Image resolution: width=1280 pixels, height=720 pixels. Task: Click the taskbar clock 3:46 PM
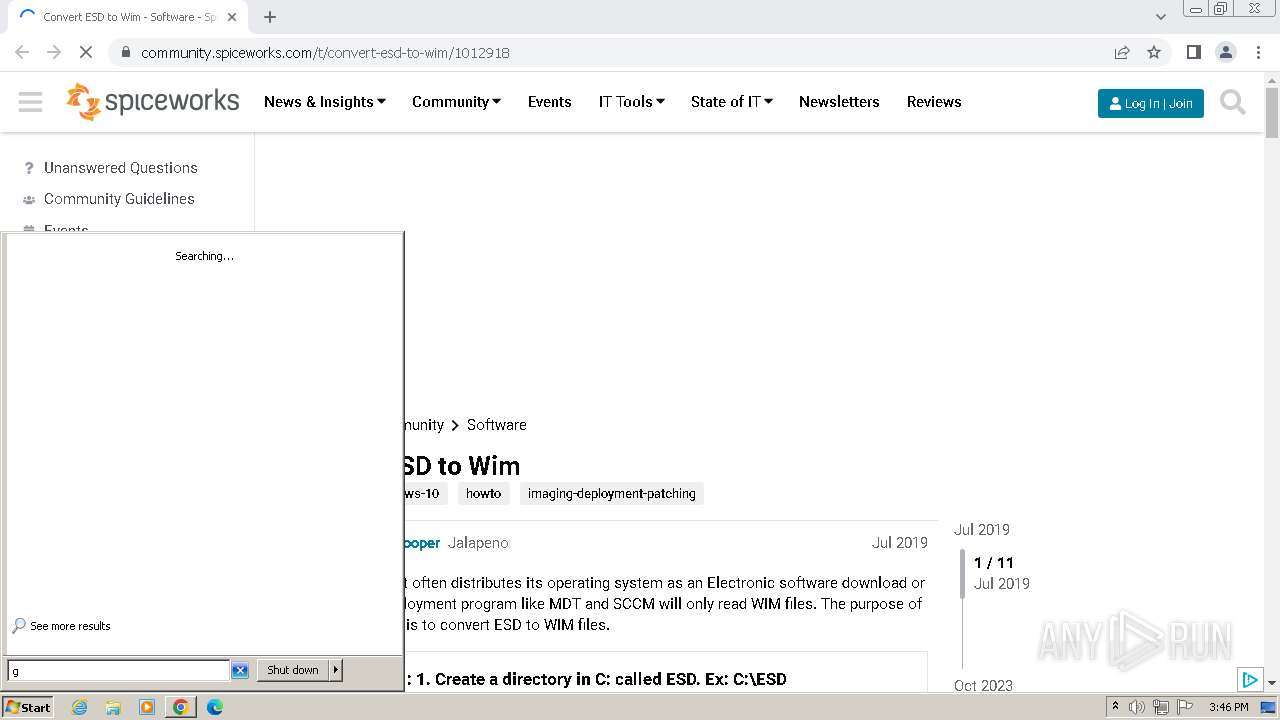[1228, 707]
